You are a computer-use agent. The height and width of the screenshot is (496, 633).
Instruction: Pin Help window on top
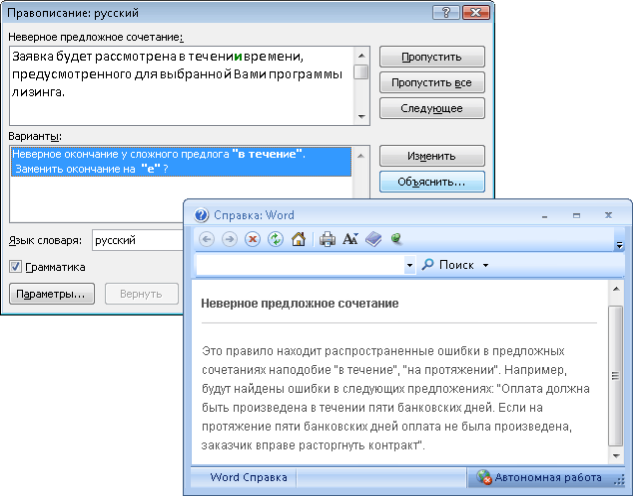tap(396, 239)
